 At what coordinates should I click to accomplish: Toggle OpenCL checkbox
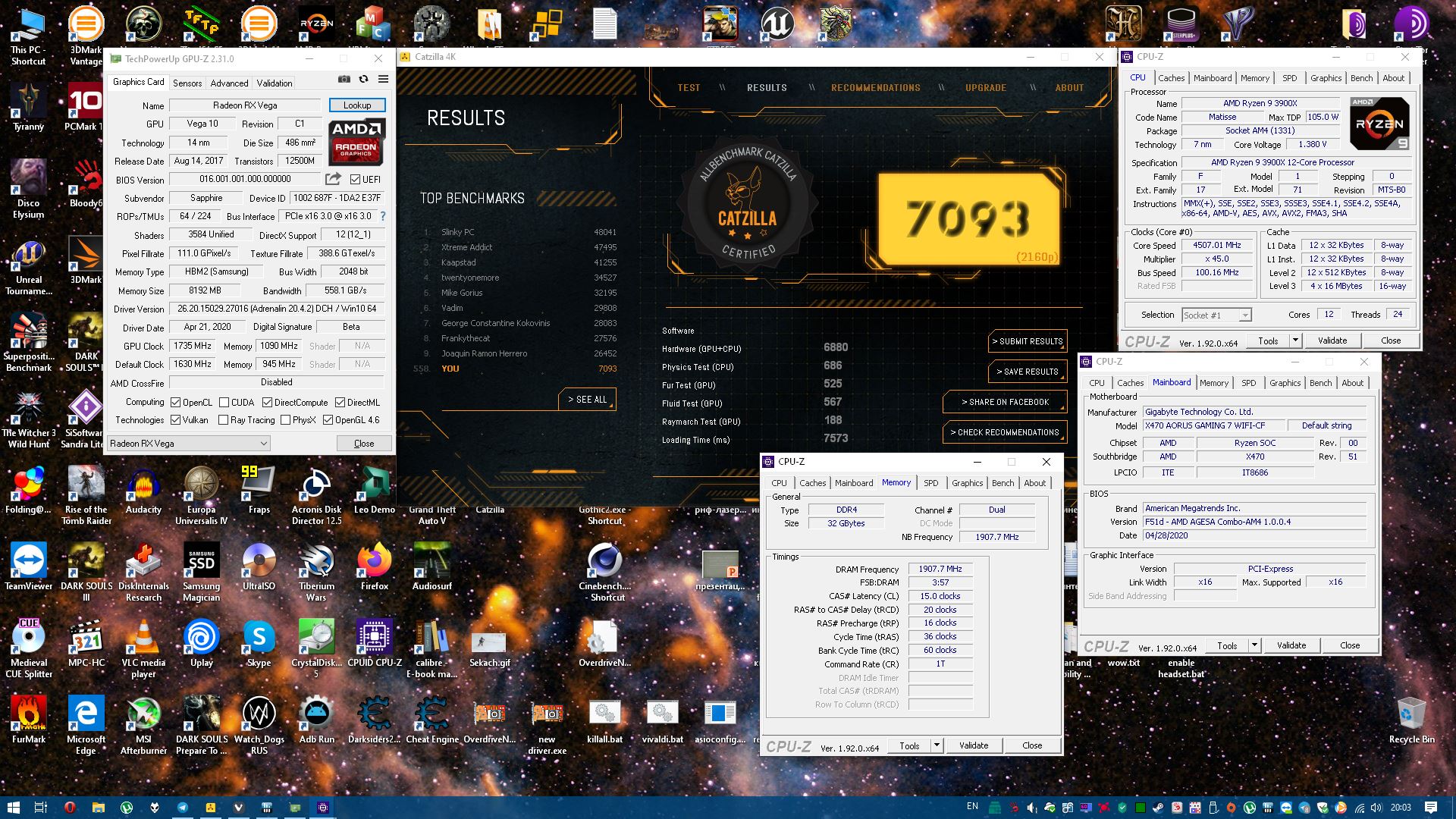(176, 403)
